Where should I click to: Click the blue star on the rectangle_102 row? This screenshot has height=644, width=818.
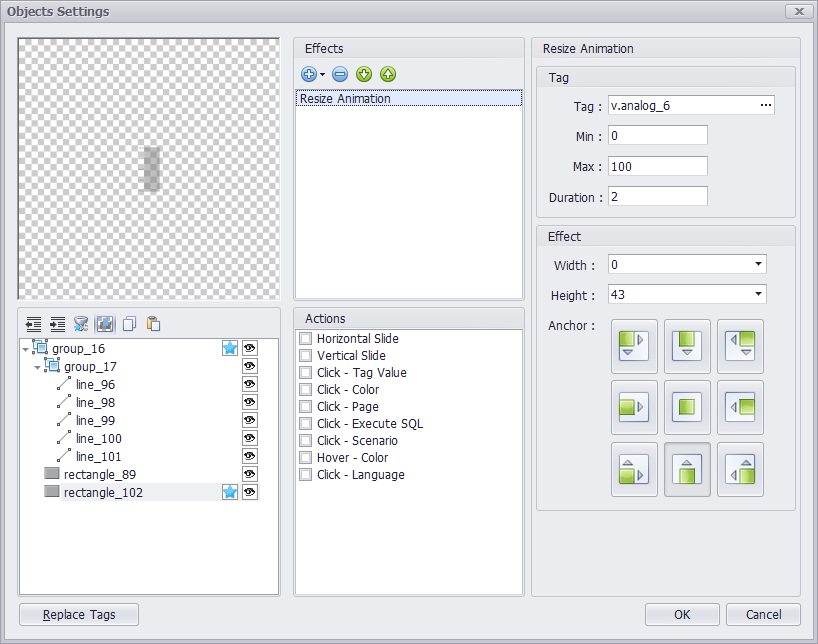click(x=230, y=492)
